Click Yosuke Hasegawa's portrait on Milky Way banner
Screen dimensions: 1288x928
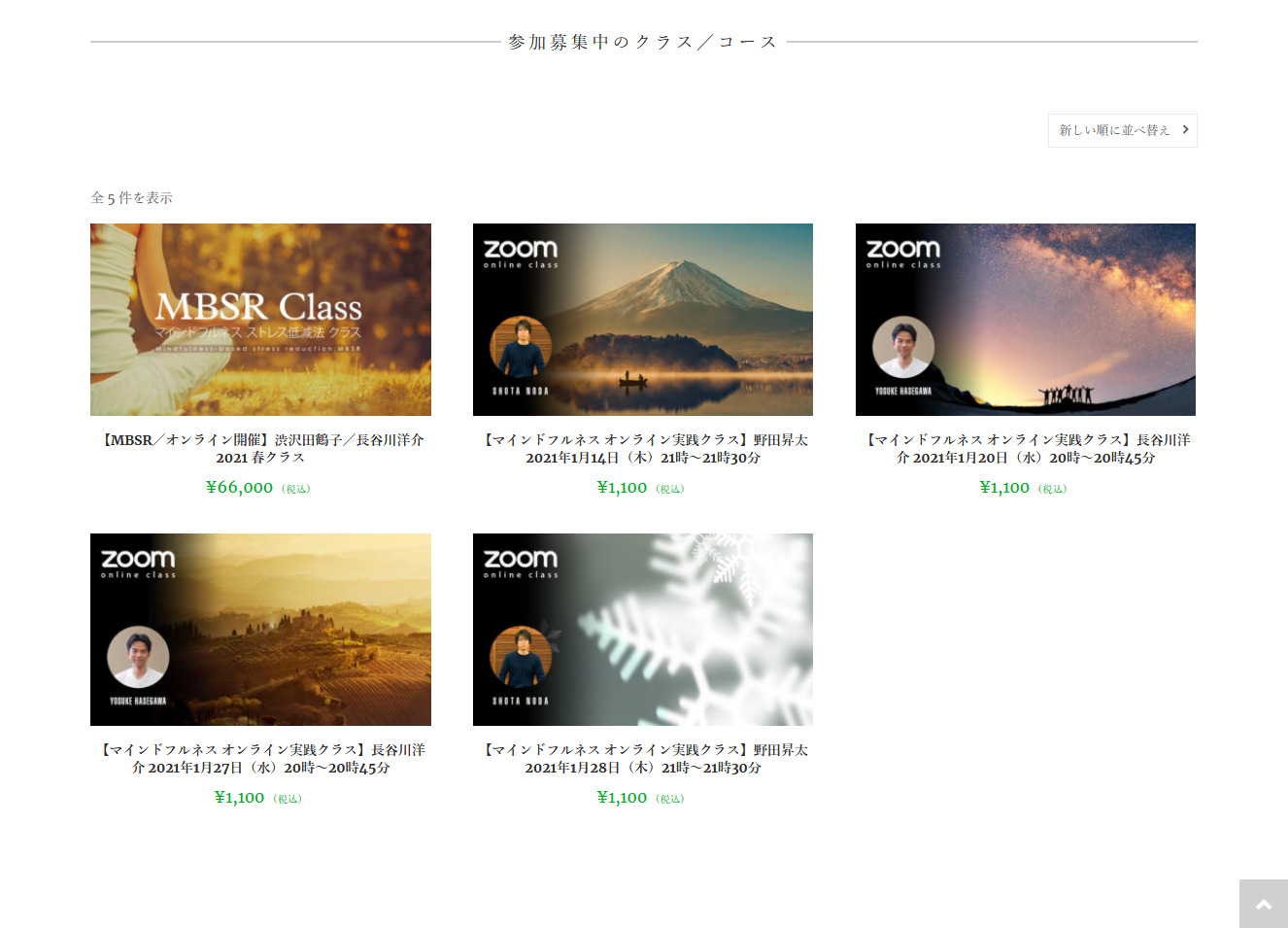(x=903, y=347)
